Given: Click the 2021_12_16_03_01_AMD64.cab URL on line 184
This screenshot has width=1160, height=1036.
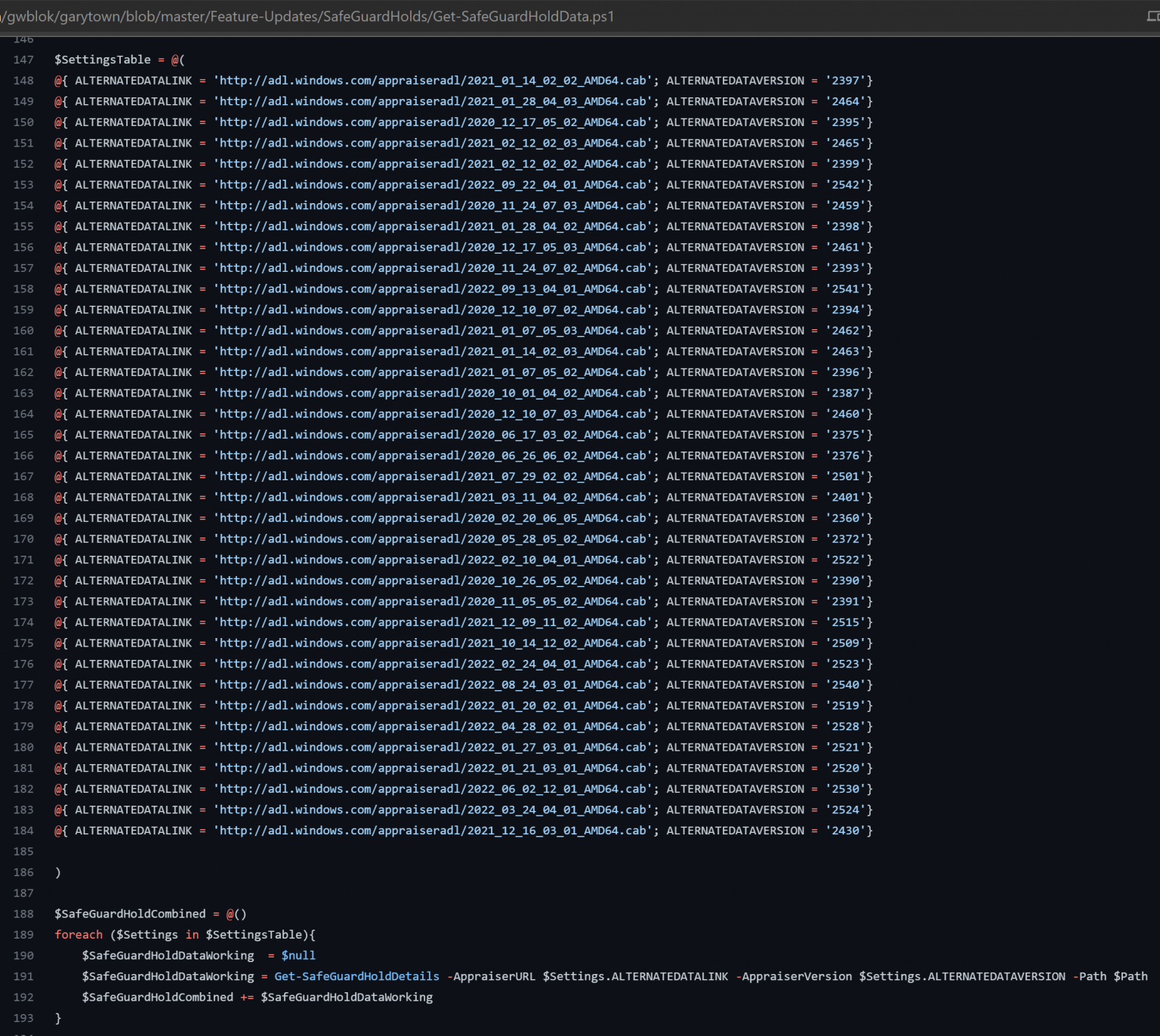Looking at the screenshot, I should pyautogui.click(x=434, y=830).
